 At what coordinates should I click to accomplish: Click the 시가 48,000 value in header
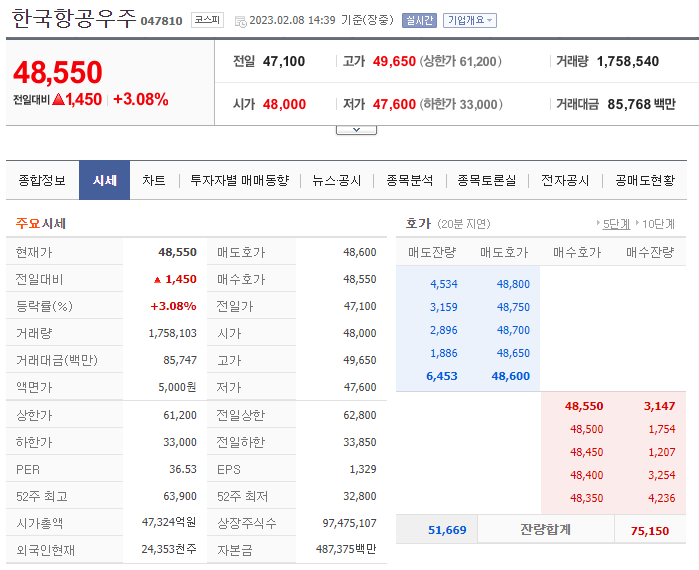(x=284, y=104)
